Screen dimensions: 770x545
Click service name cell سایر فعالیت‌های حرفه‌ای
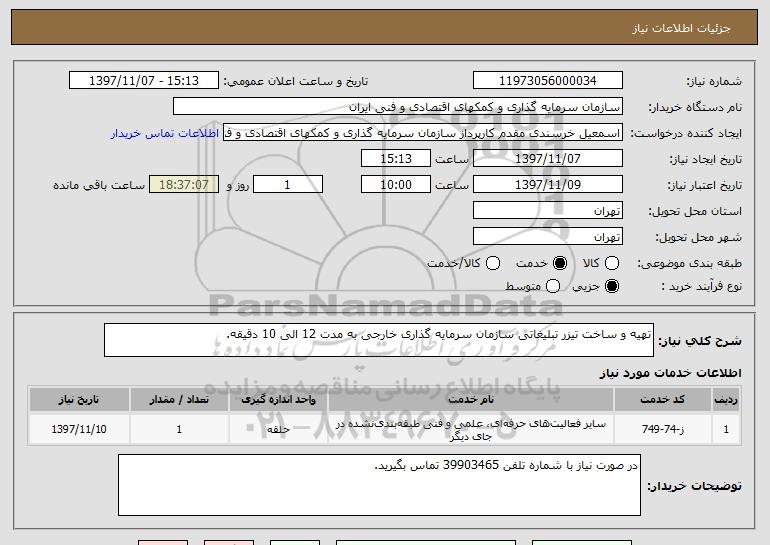point(470,429)
